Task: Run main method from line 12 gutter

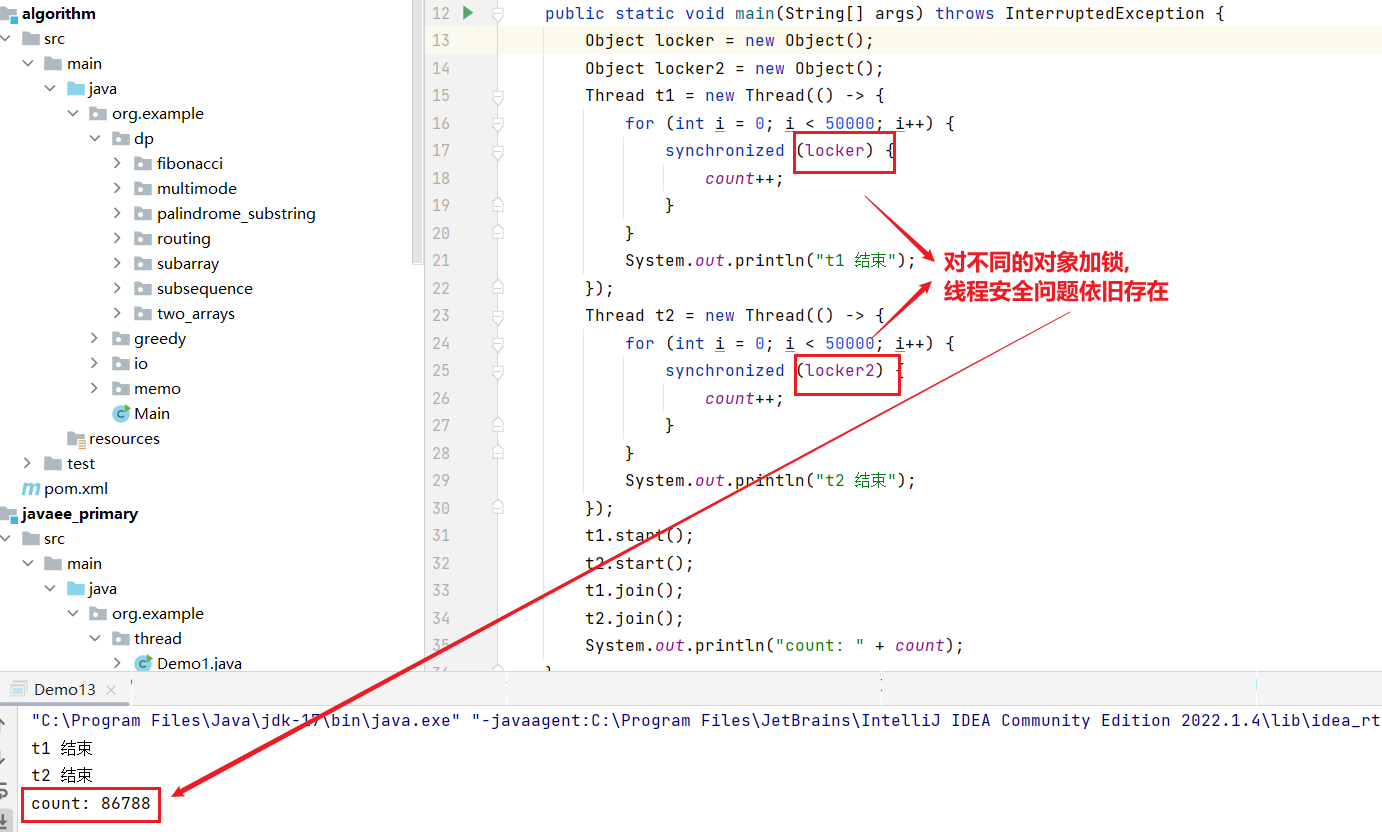Action: (x=468, y=13)
